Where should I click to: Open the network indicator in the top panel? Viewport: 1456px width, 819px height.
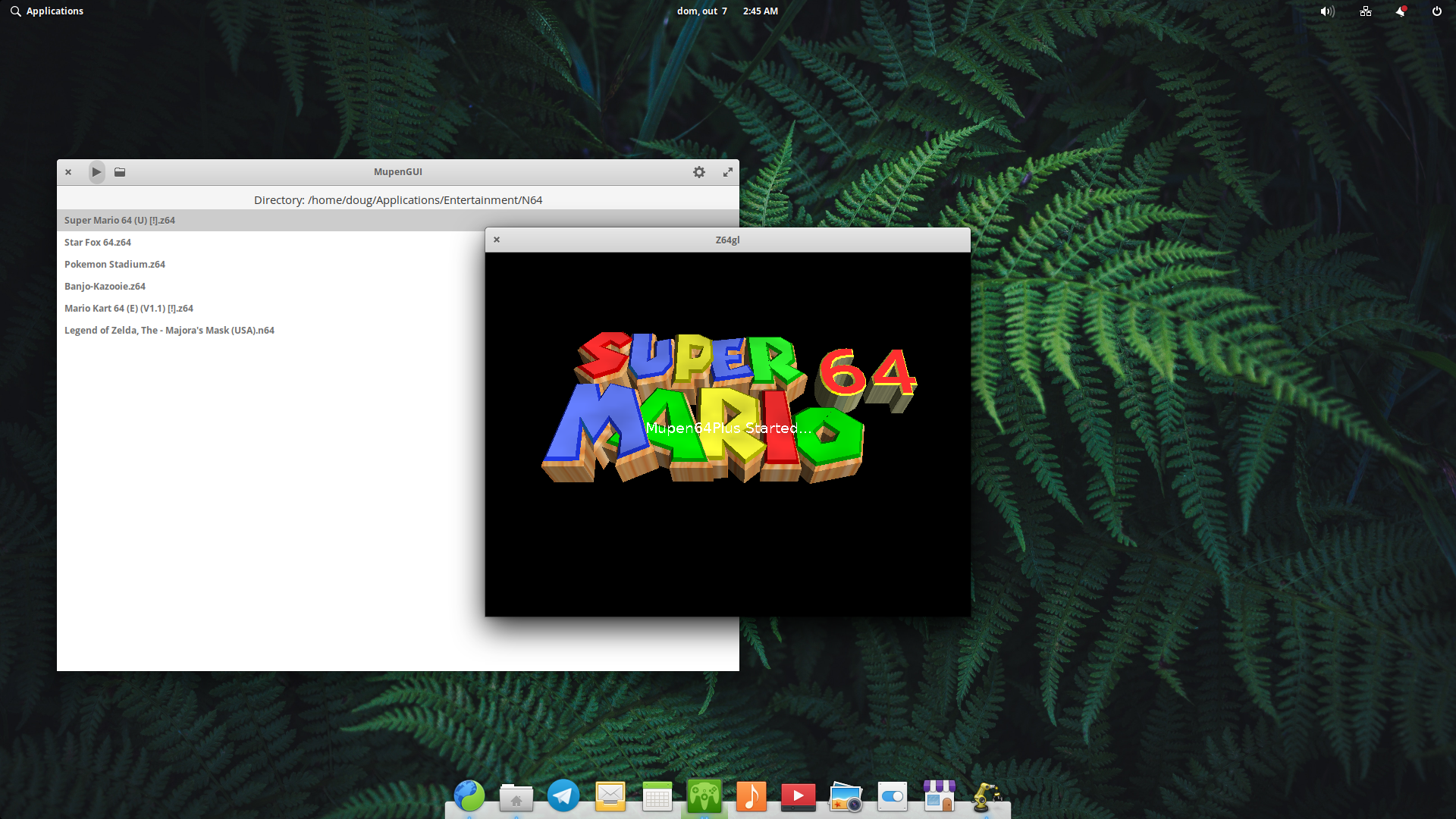[1365, 11]
